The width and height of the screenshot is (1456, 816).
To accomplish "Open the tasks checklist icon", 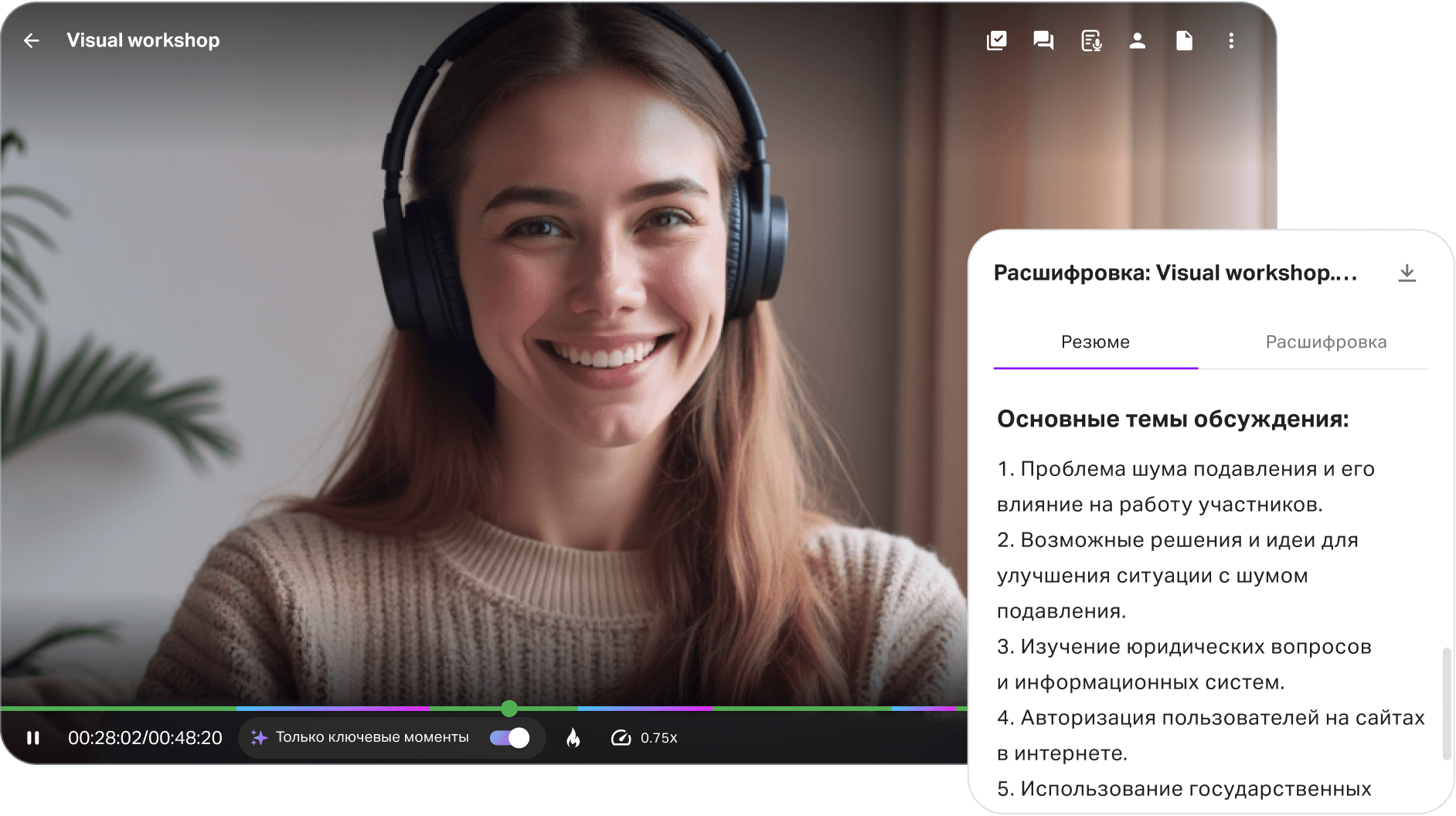I will click(x=997, y=41).
